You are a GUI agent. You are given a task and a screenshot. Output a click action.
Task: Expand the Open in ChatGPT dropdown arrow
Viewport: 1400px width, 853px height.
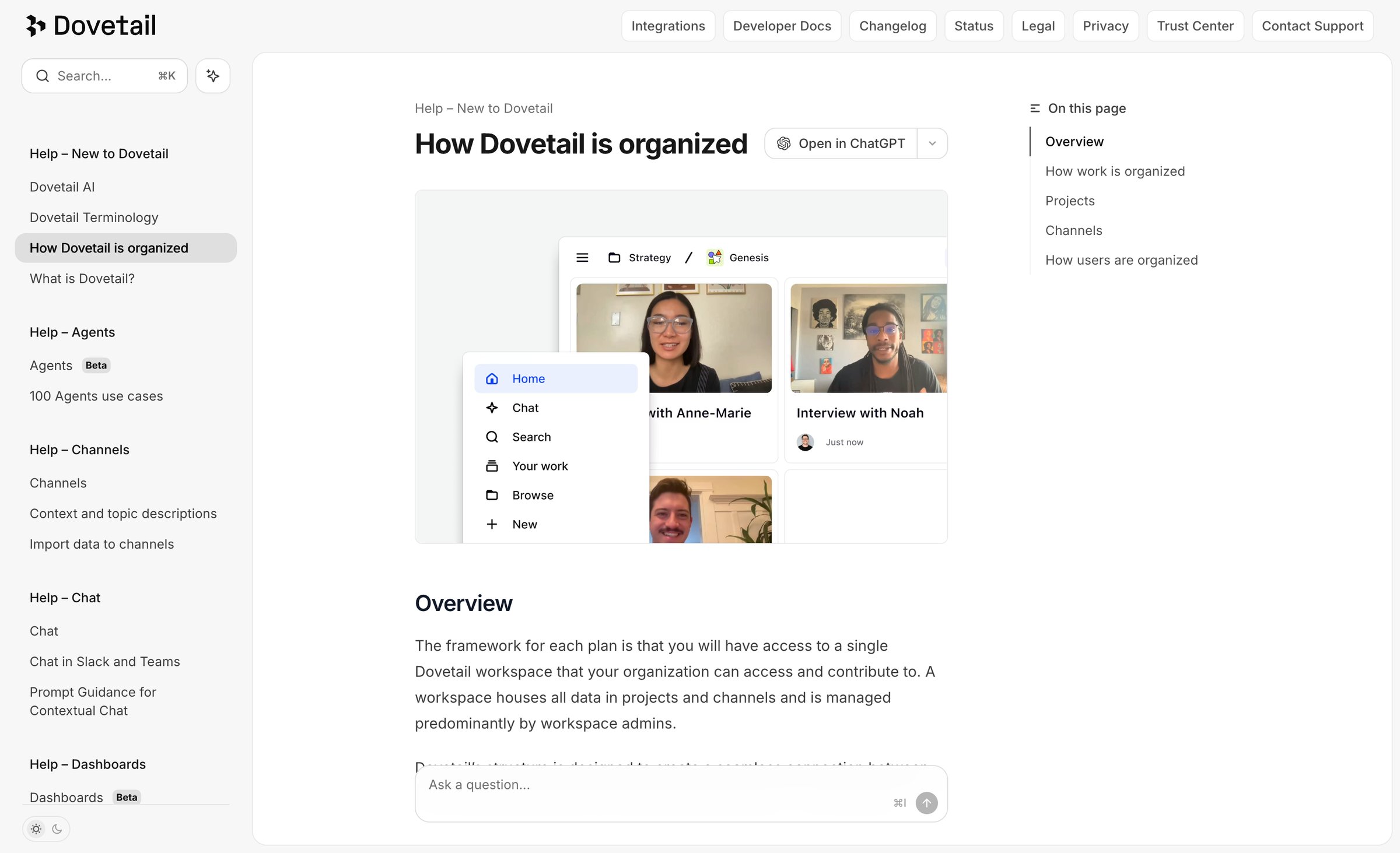tap(932, 143)
